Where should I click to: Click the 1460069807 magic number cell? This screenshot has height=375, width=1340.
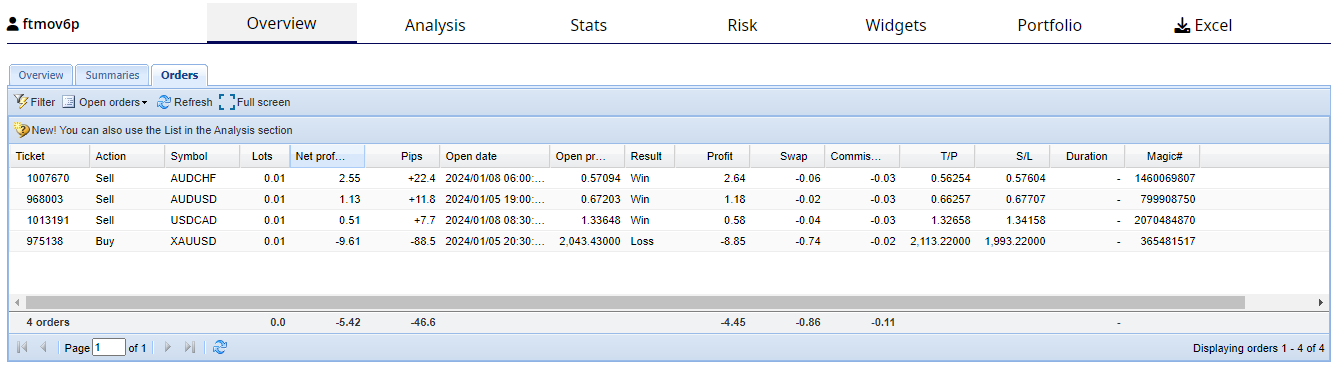tap(1162, 178)
